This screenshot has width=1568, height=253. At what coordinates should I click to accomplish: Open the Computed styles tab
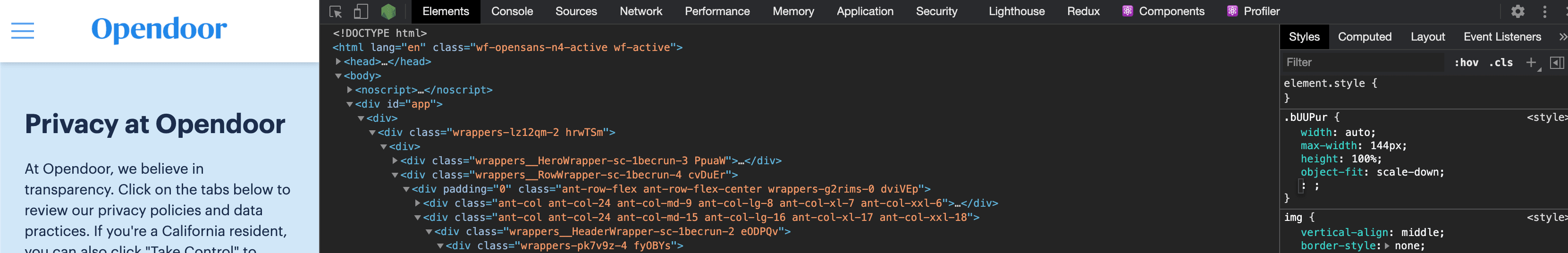[x=1364, y=37]
